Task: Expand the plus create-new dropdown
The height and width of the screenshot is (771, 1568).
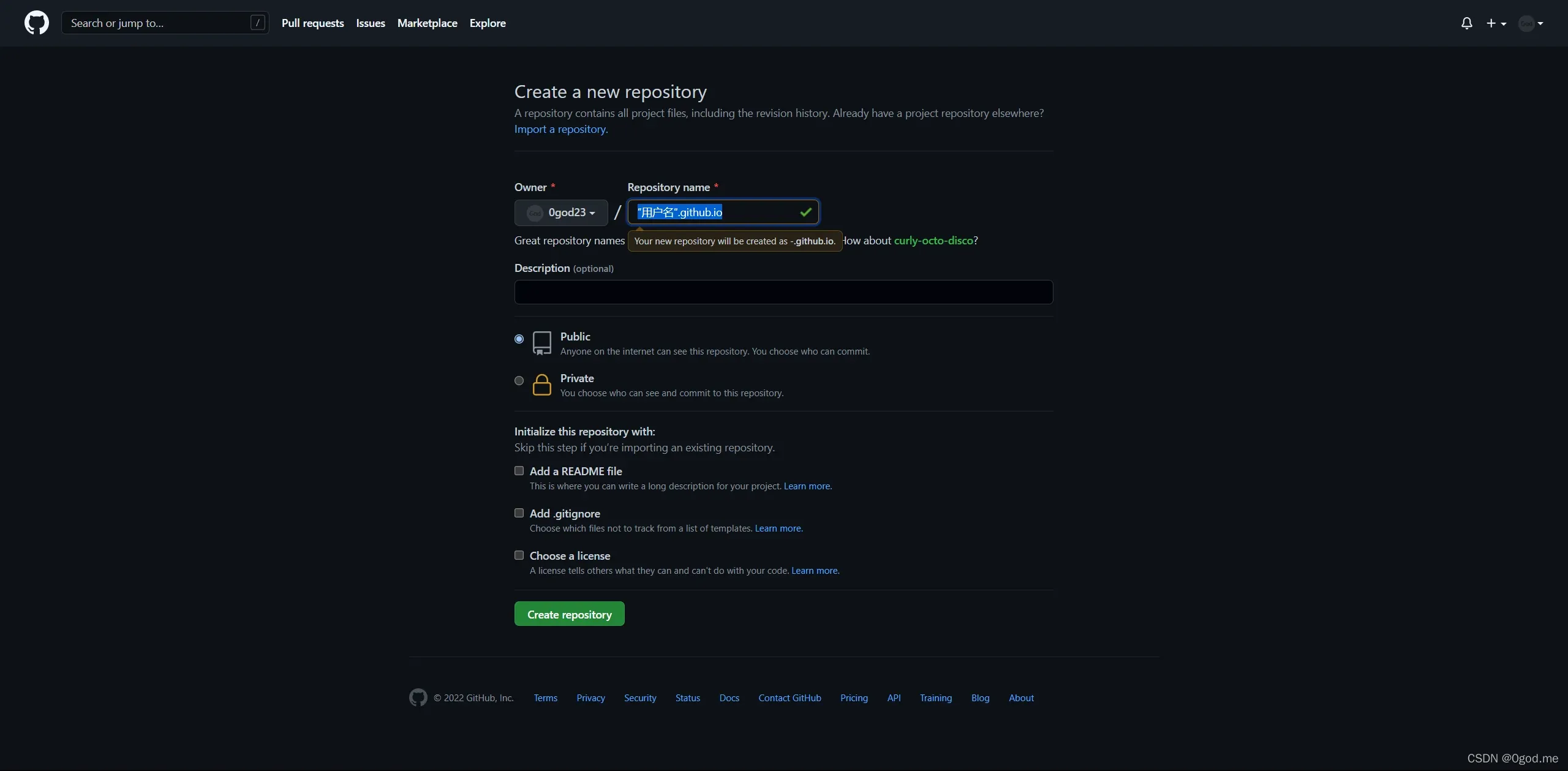Action: pos(1496,23)
